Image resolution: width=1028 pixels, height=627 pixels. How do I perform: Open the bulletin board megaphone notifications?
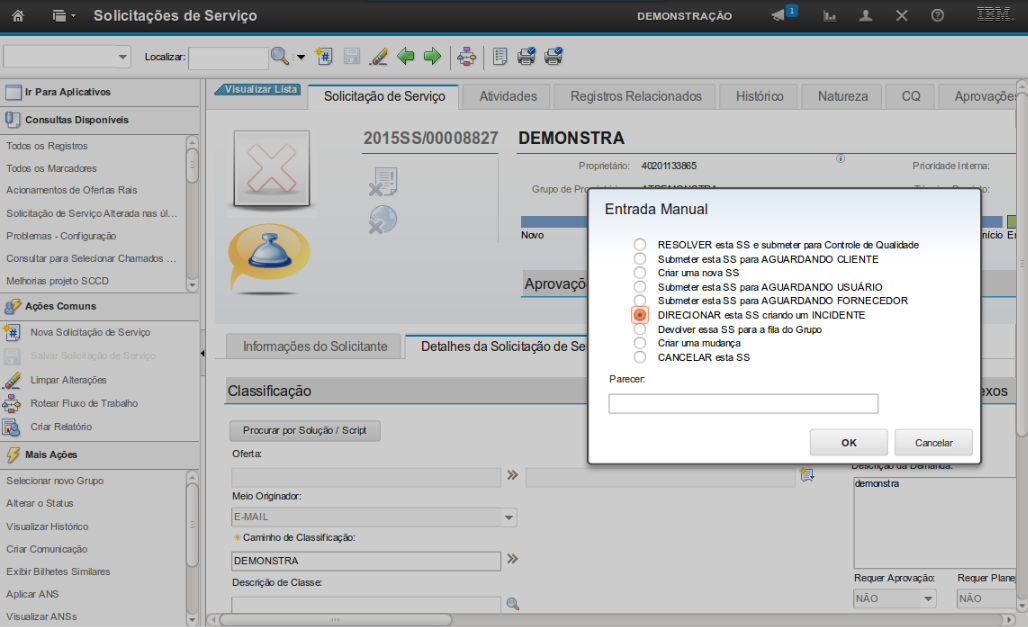tap(778, 16)
